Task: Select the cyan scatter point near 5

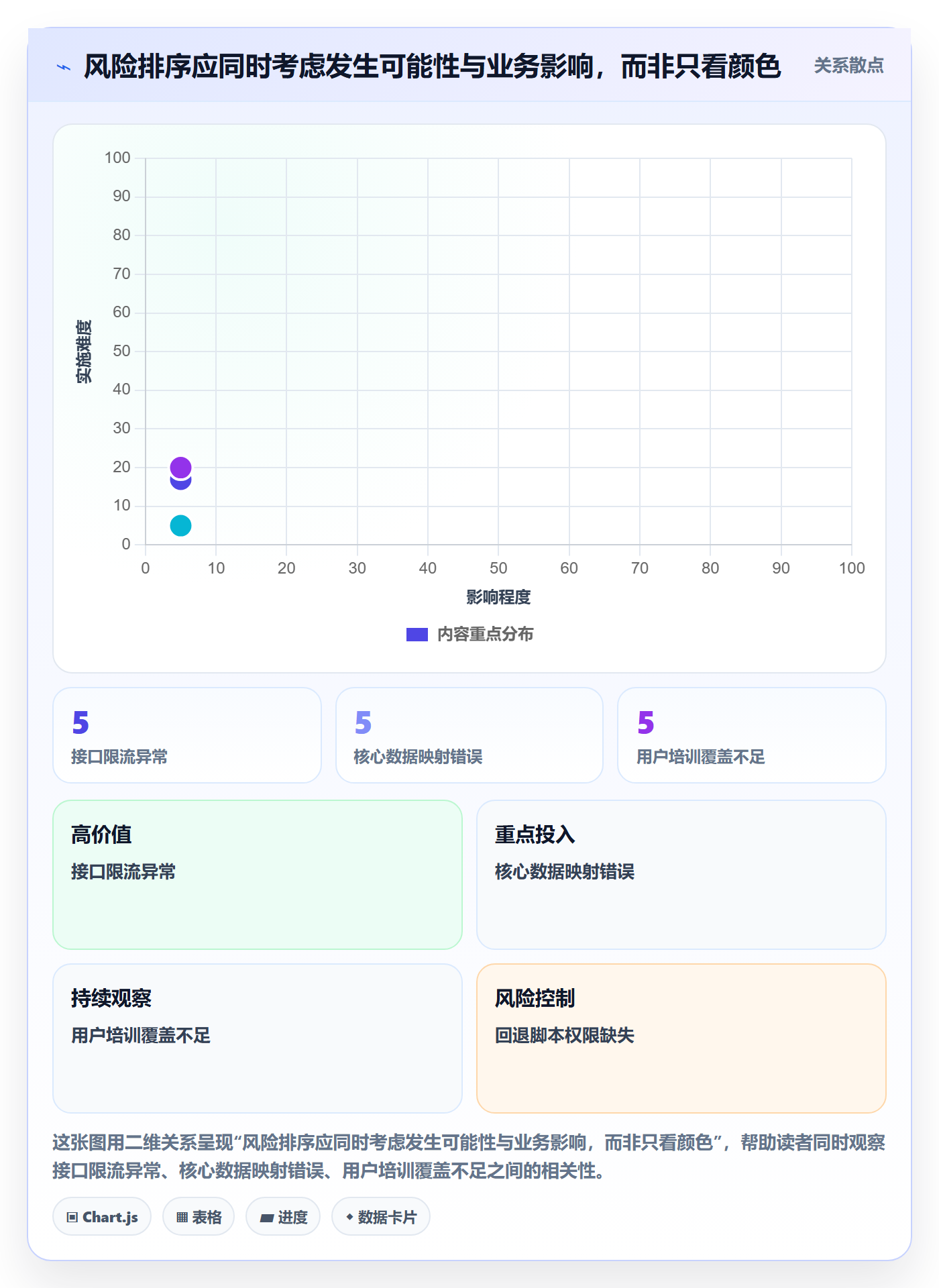Action: [180, 525]
